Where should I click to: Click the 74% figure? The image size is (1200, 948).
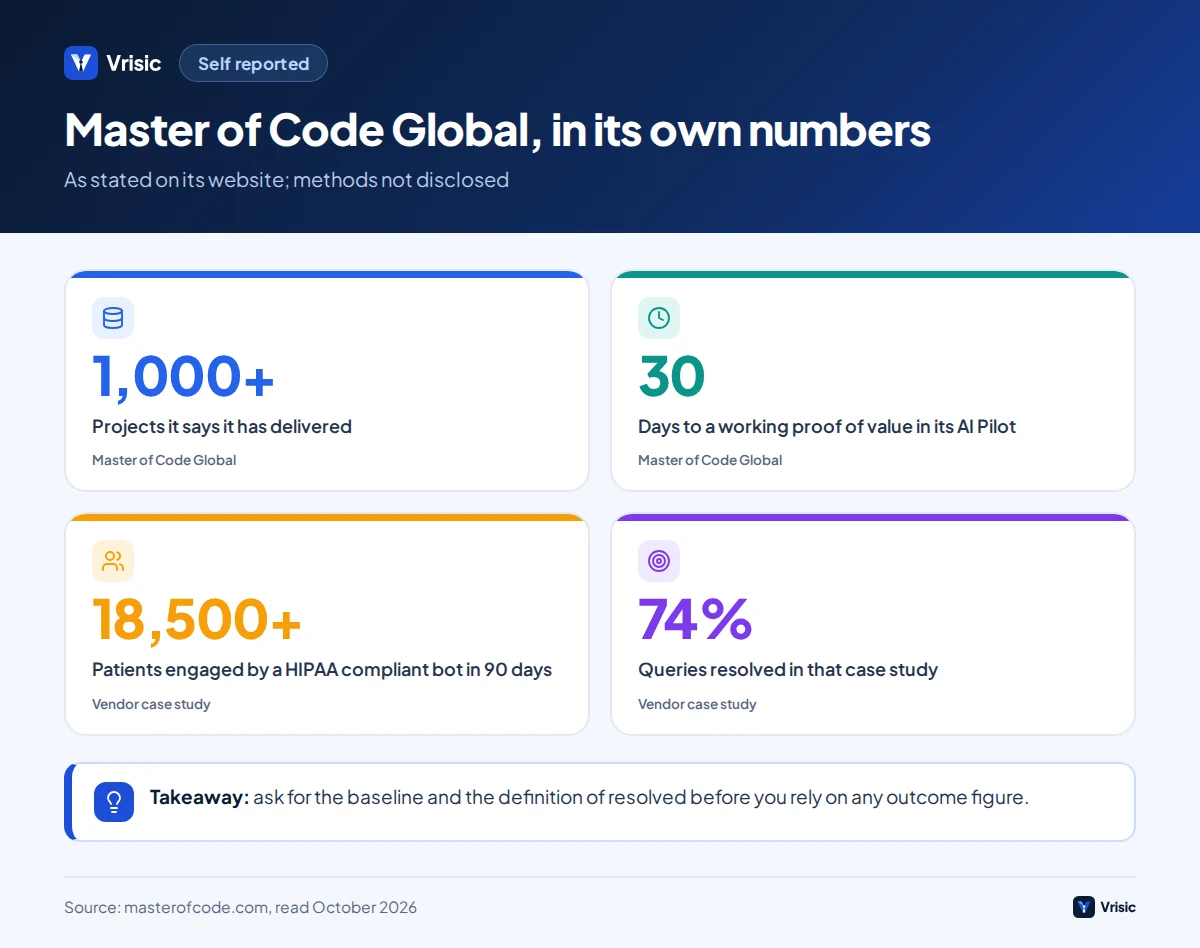click(695, 619)
